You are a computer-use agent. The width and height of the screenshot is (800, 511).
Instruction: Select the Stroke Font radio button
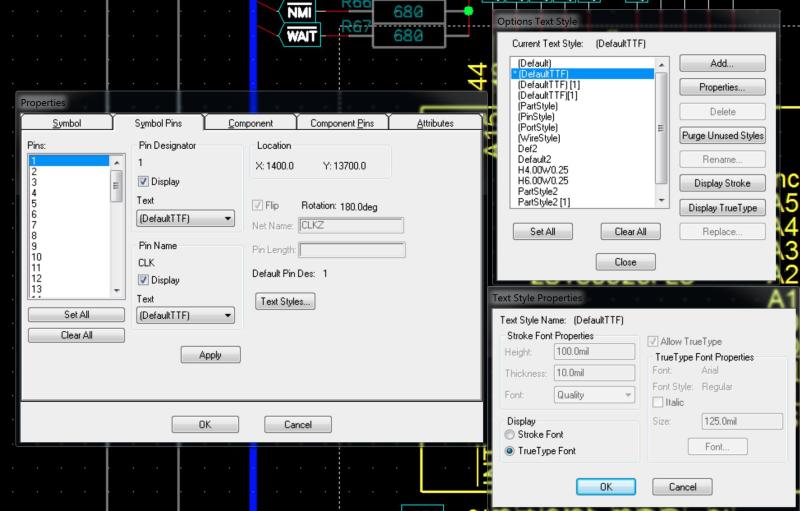(512, 435)
